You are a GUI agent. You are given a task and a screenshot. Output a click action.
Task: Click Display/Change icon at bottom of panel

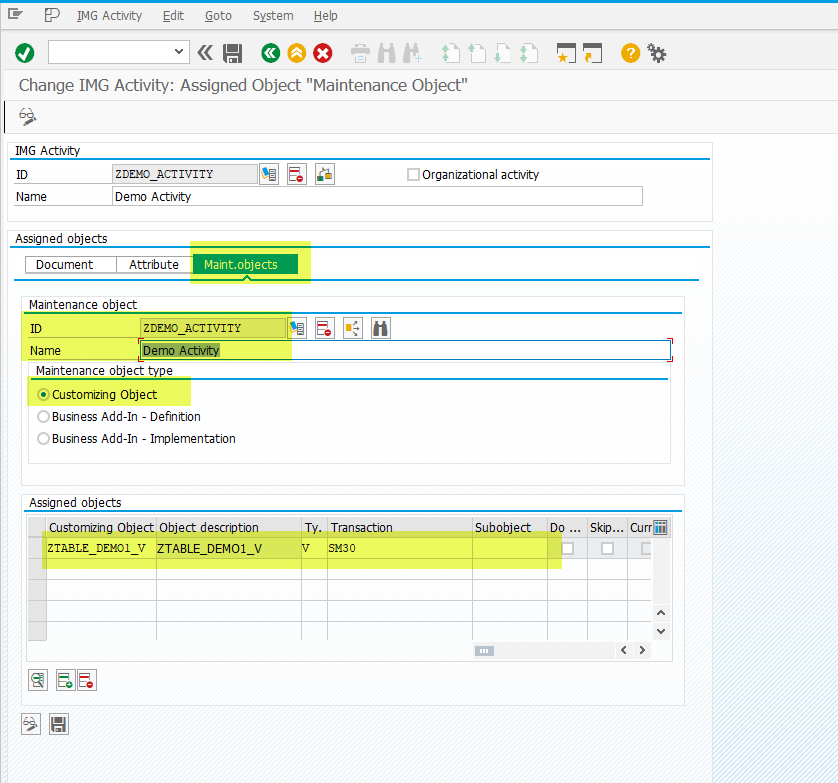31,724
